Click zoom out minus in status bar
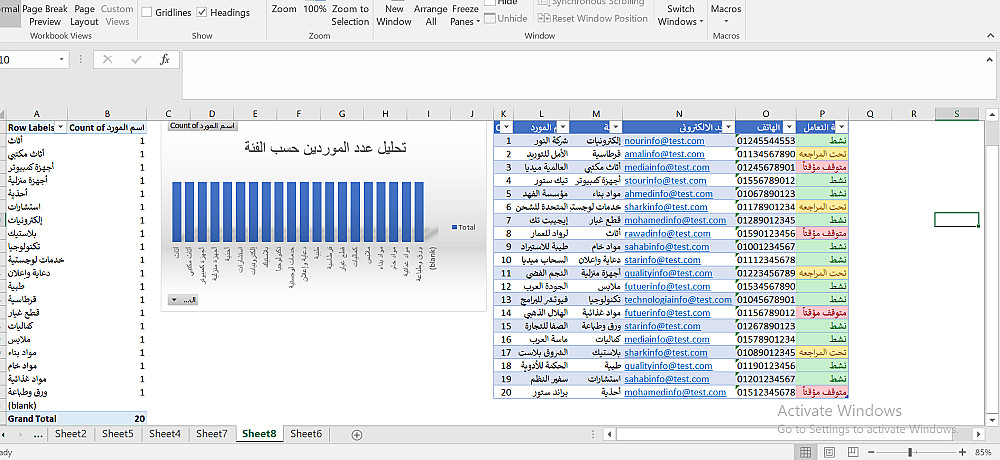This screenshot has height=460, width=1000. click(x=869, y=452)
